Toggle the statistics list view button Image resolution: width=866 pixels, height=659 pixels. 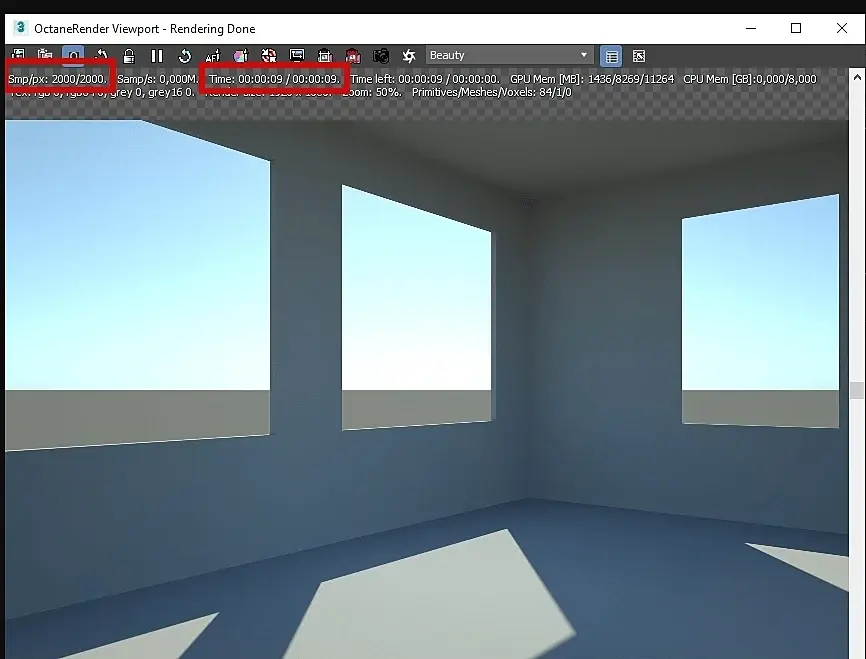coord(611,56)
